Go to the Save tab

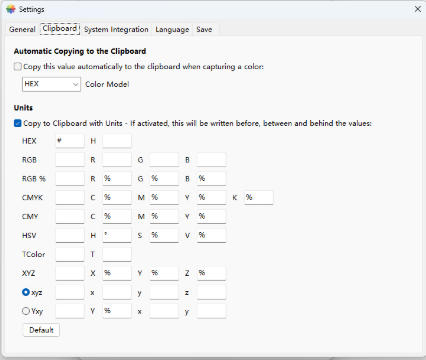204,29
